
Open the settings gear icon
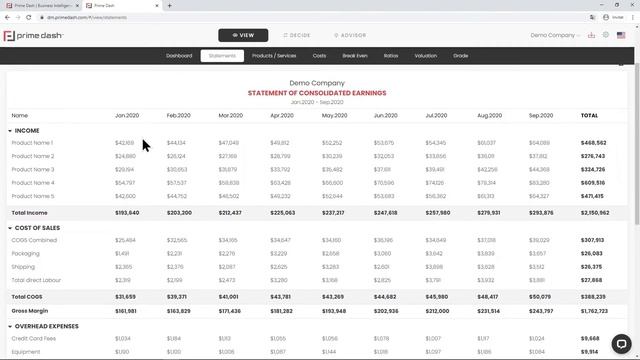coord(606,35)
